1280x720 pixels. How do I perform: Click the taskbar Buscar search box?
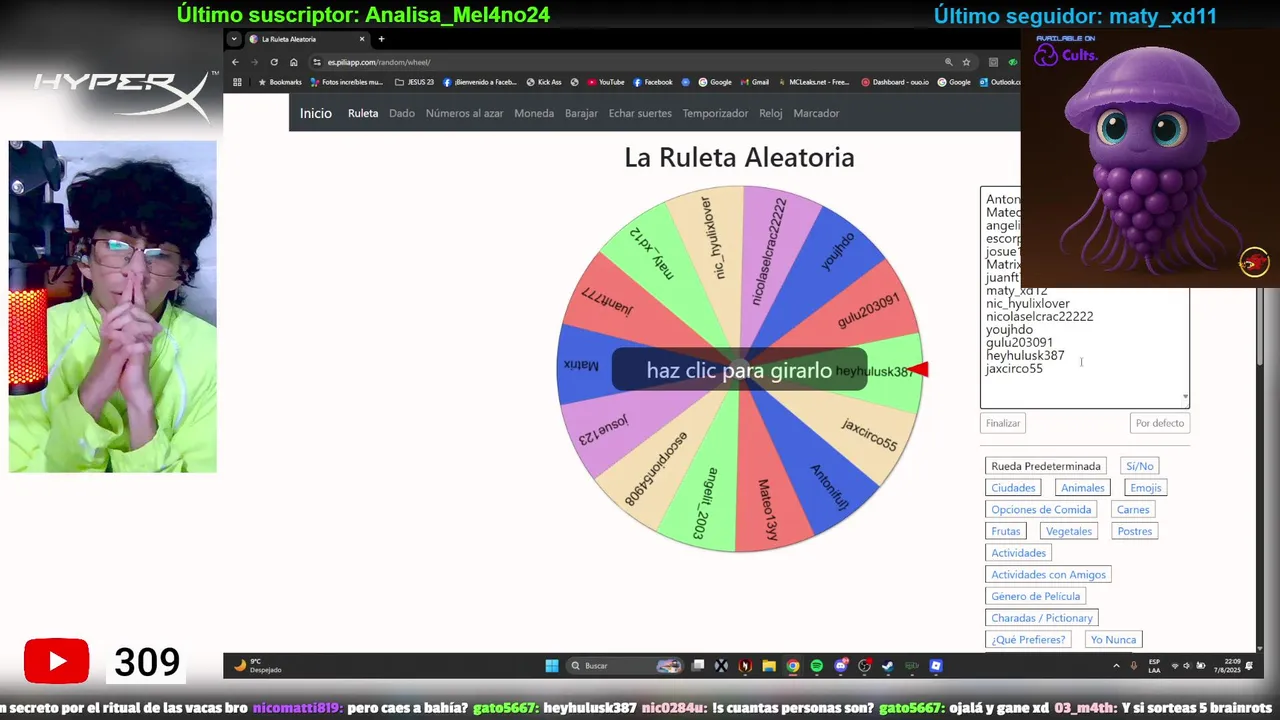626,666
